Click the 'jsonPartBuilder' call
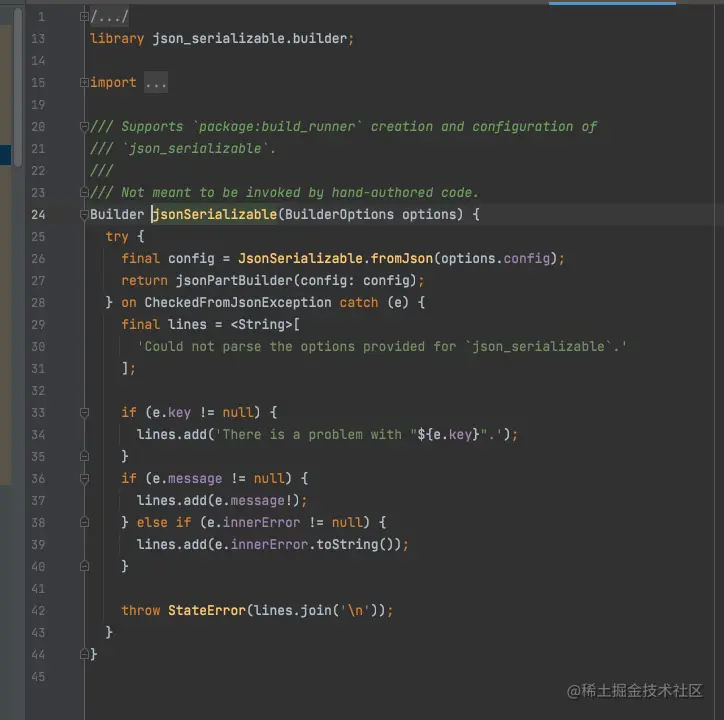This screenshot has height=720, width=724. pos(234,280)
